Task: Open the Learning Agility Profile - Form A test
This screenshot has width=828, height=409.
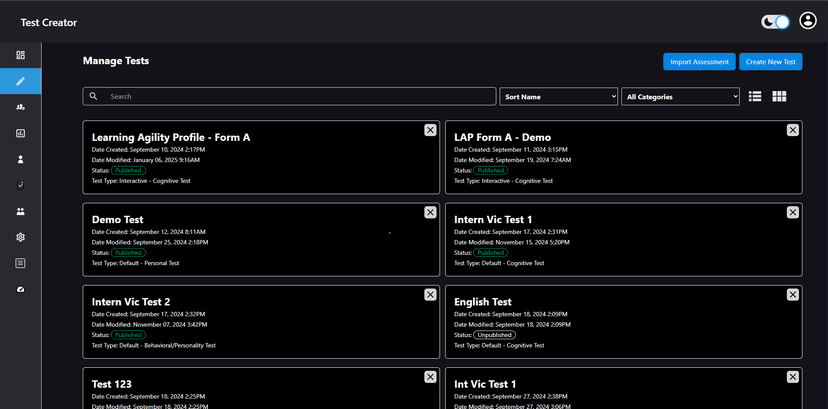Action: pos(171,137)
